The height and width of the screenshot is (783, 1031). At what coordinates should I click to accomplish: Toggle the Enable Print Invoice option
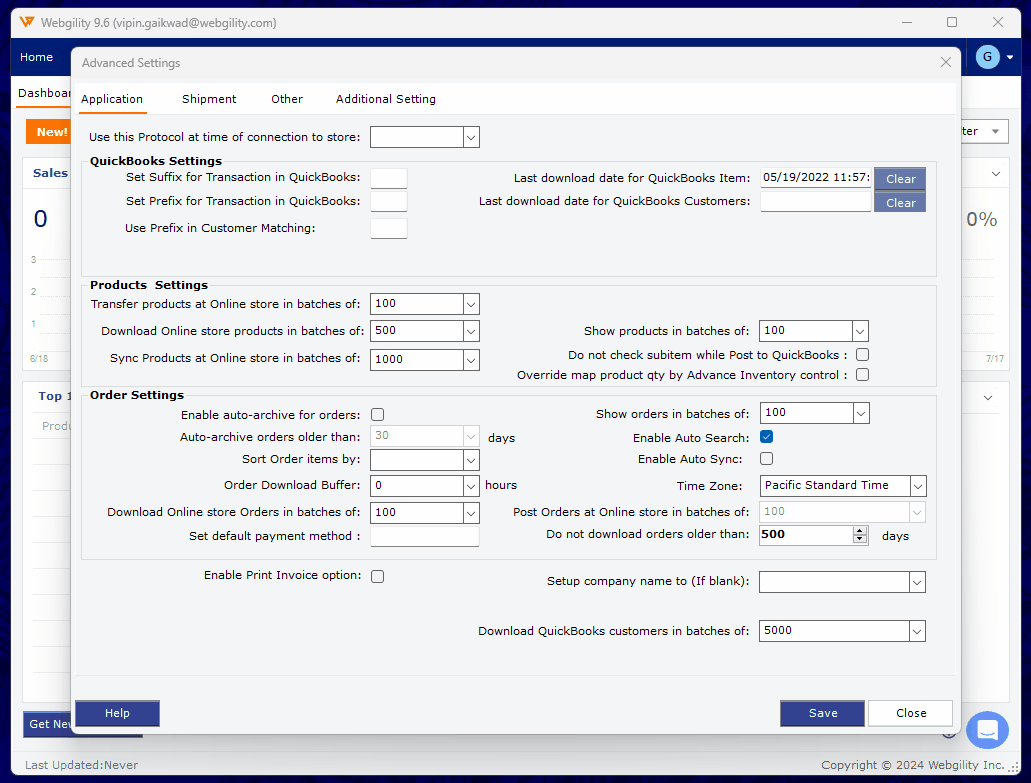click(x=377, y=576)
